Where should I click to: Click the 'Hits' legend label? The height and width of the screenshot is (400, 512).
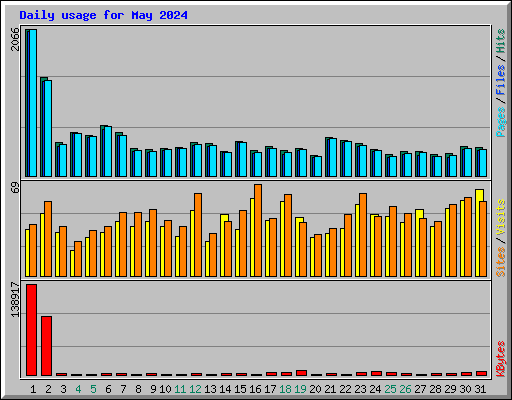(x=500, y=41)
